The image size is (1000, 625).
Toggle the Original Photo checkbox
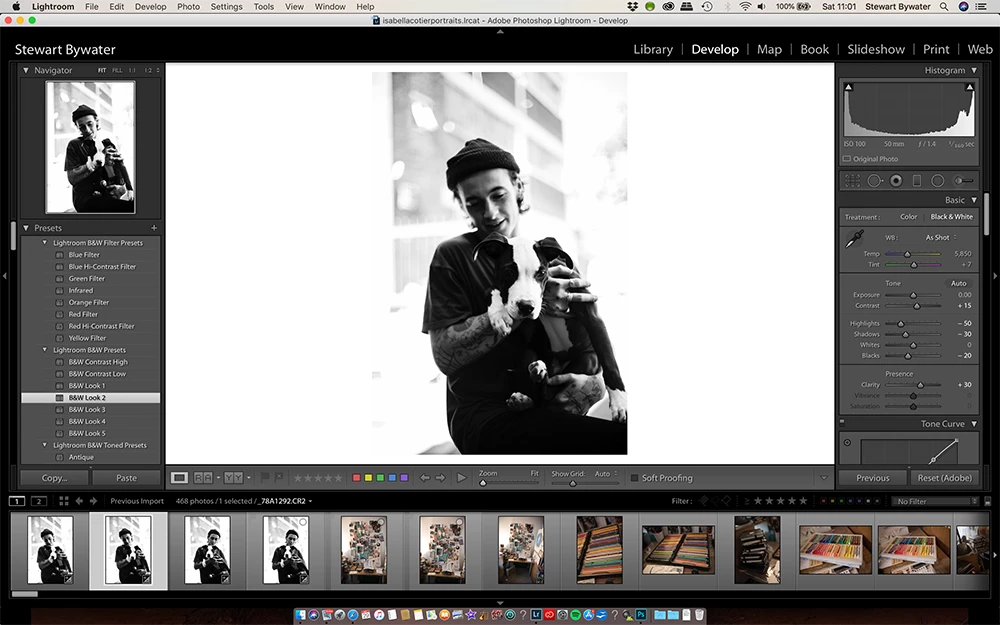tap(847, 159)
